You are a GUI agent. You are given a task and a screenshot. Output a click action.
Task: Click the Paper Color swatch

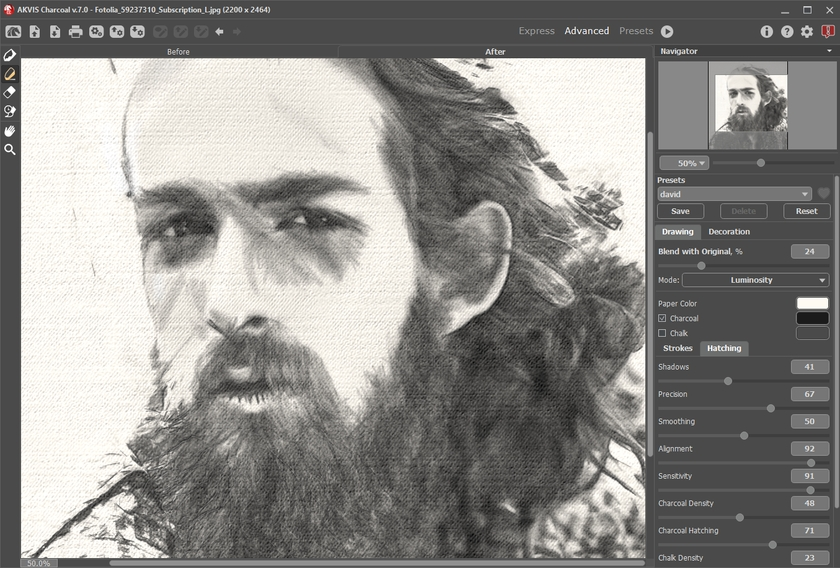(812, 303)
